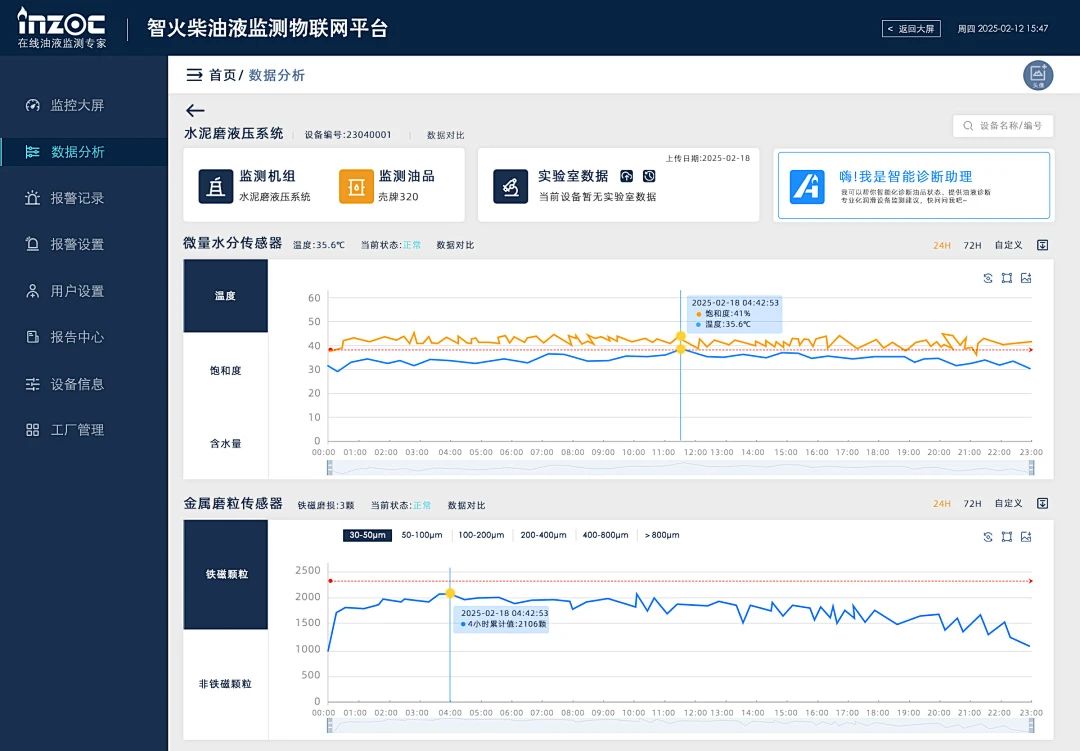
Task: Click the back arrow above 水泥磨液压系统
Action: click(x=195, y=111)
